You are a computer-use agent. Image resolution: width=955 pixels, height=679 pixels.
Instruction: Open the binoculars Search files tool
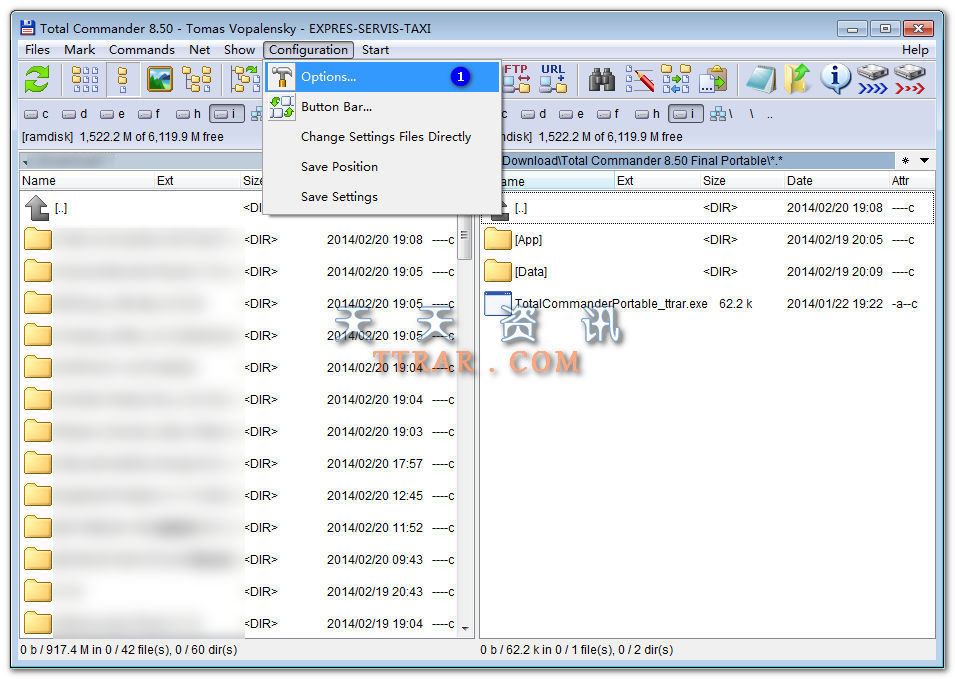tap(601, 79)
